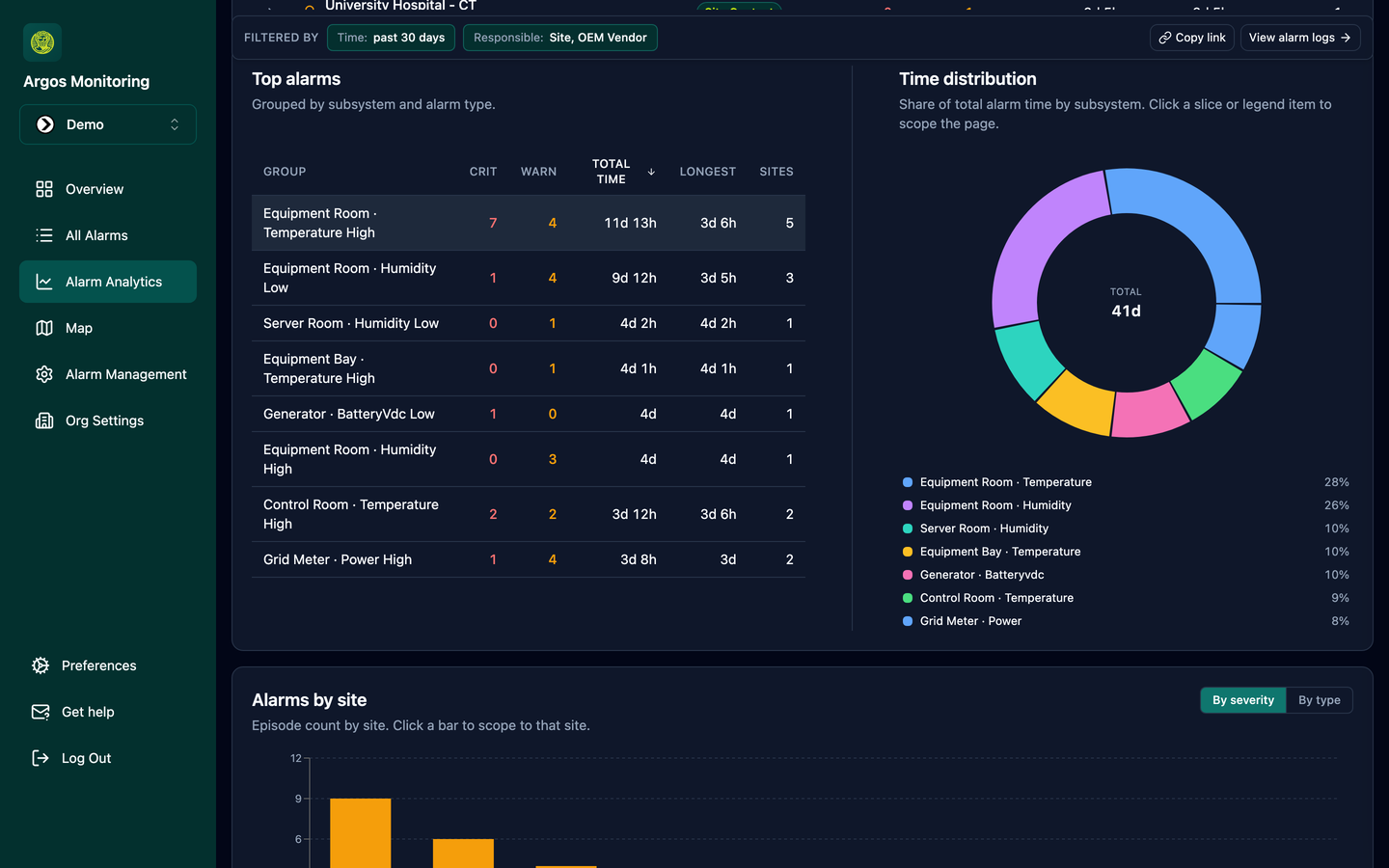Image resolution: width=1389 pixels, height=868 pixels.
Task: Click the 9d 12h total time value
Action: [634, 278]
